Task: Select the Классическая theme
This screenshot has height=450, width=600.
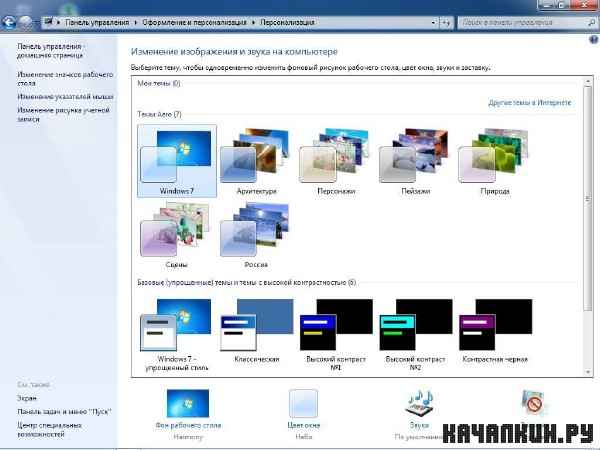Action: (x=256, y=331)
